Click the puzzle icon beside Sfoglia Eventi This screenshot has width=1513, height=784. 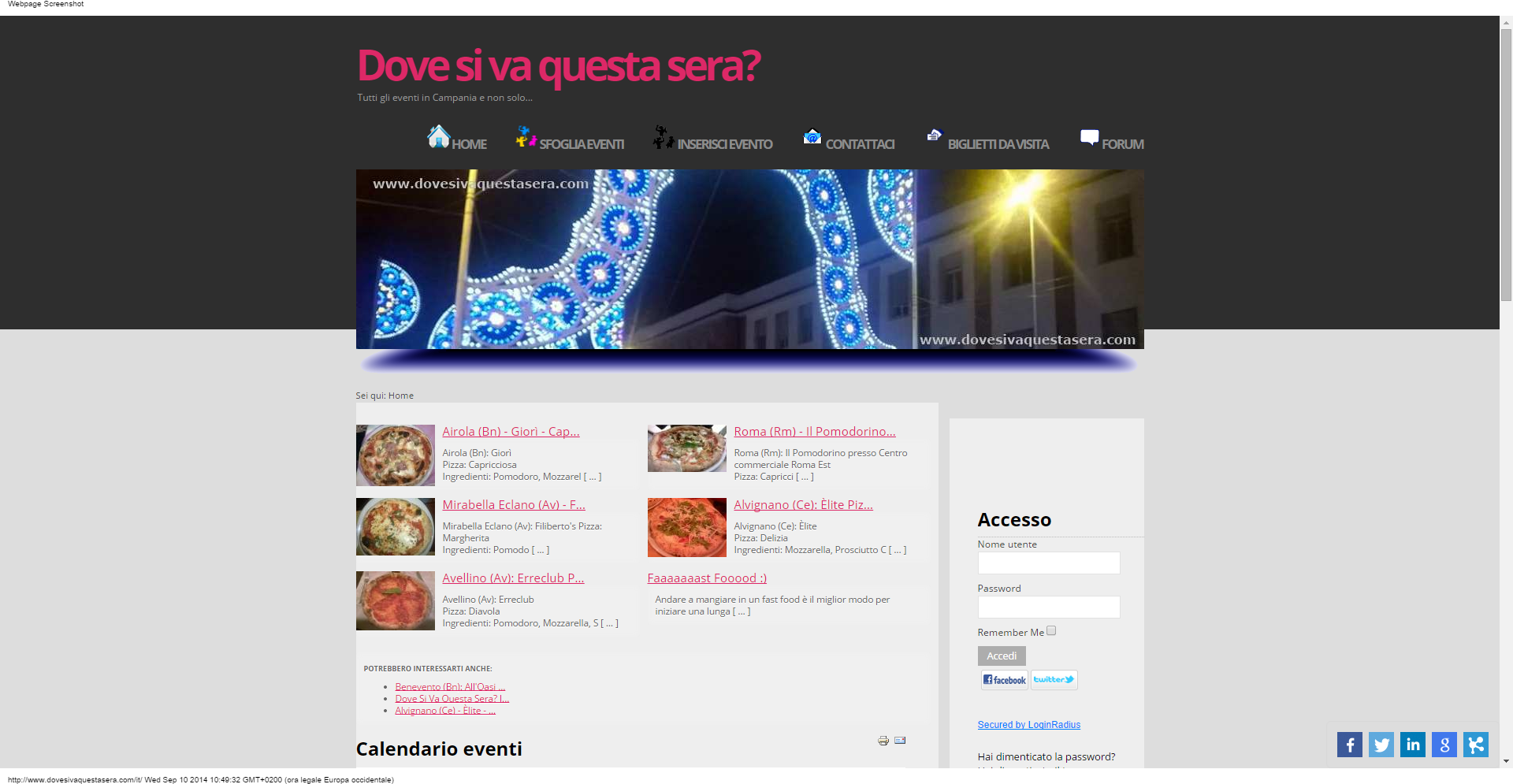(x=526, y=136)
